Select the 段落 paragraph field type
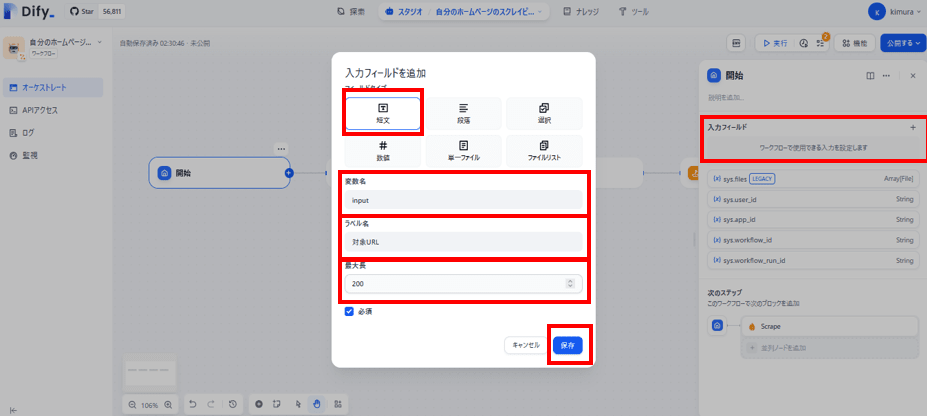The height and width of the screenshot is (416, 927). click(464, 113)
